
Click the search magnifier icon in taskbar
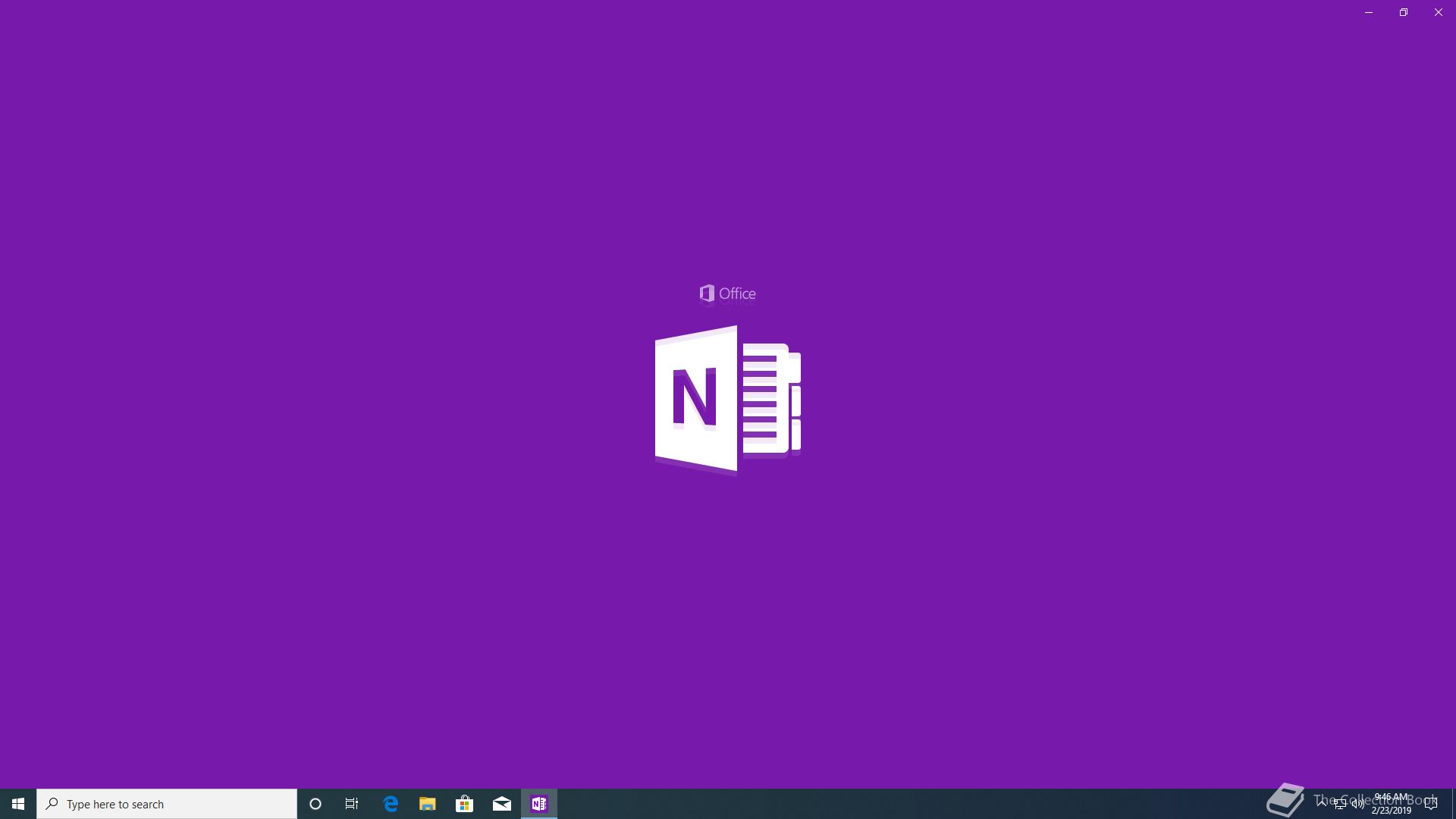pos(52,804)
